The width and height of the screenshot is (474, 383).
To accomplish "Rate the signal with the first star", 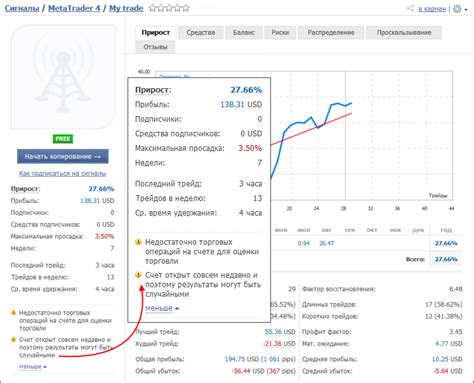I will [153, 8].
